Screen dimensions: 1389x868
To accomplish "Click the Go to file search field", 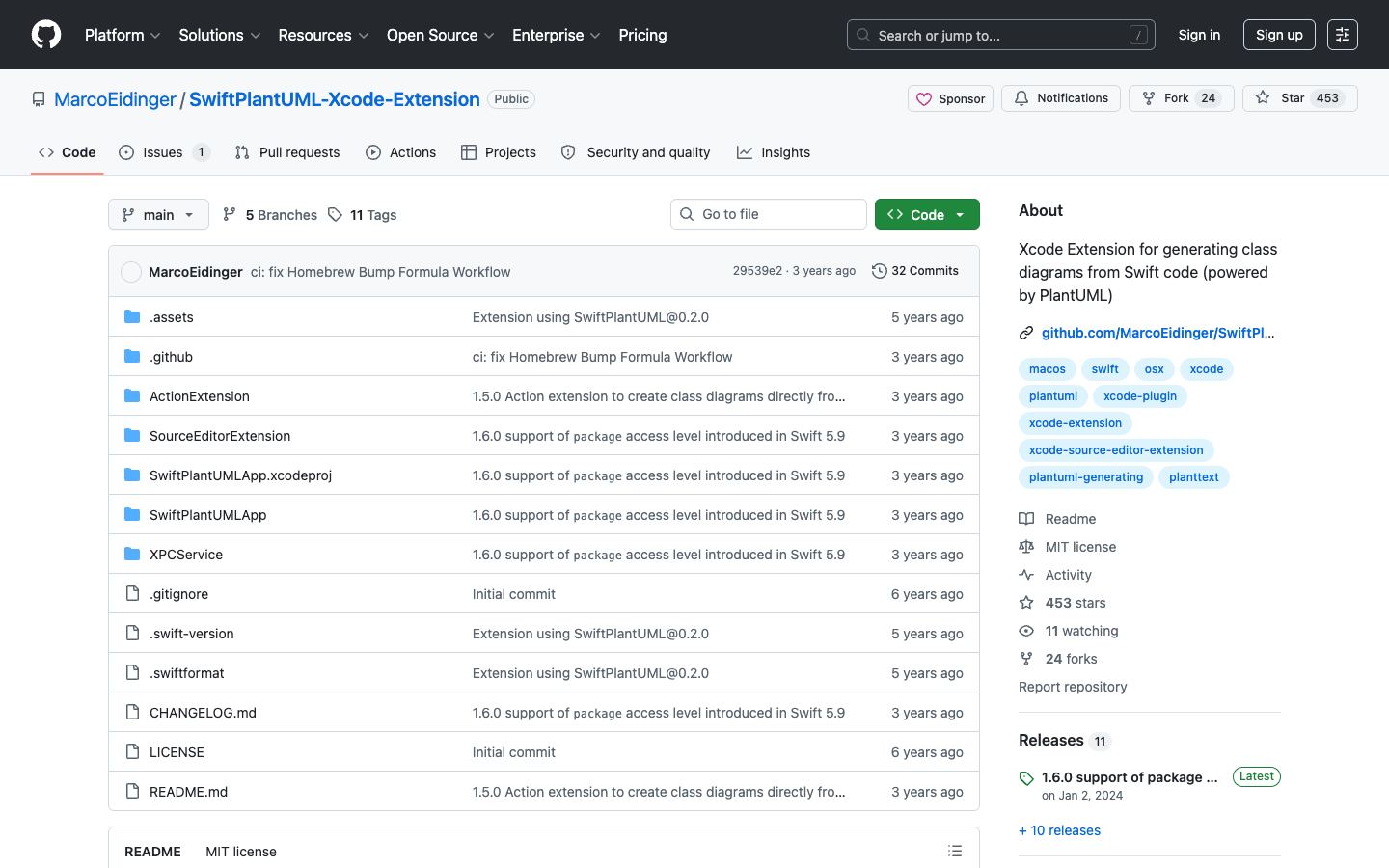I will pos(769,214).
